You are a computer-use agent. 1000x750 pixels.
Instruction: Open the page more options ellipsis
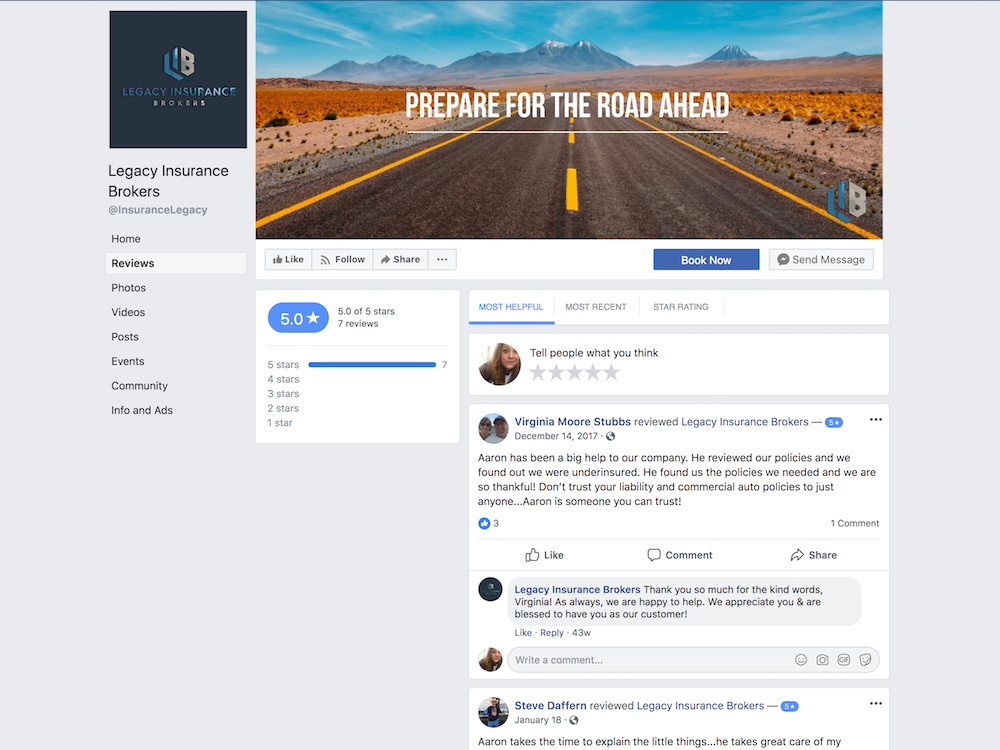point(442,260)
